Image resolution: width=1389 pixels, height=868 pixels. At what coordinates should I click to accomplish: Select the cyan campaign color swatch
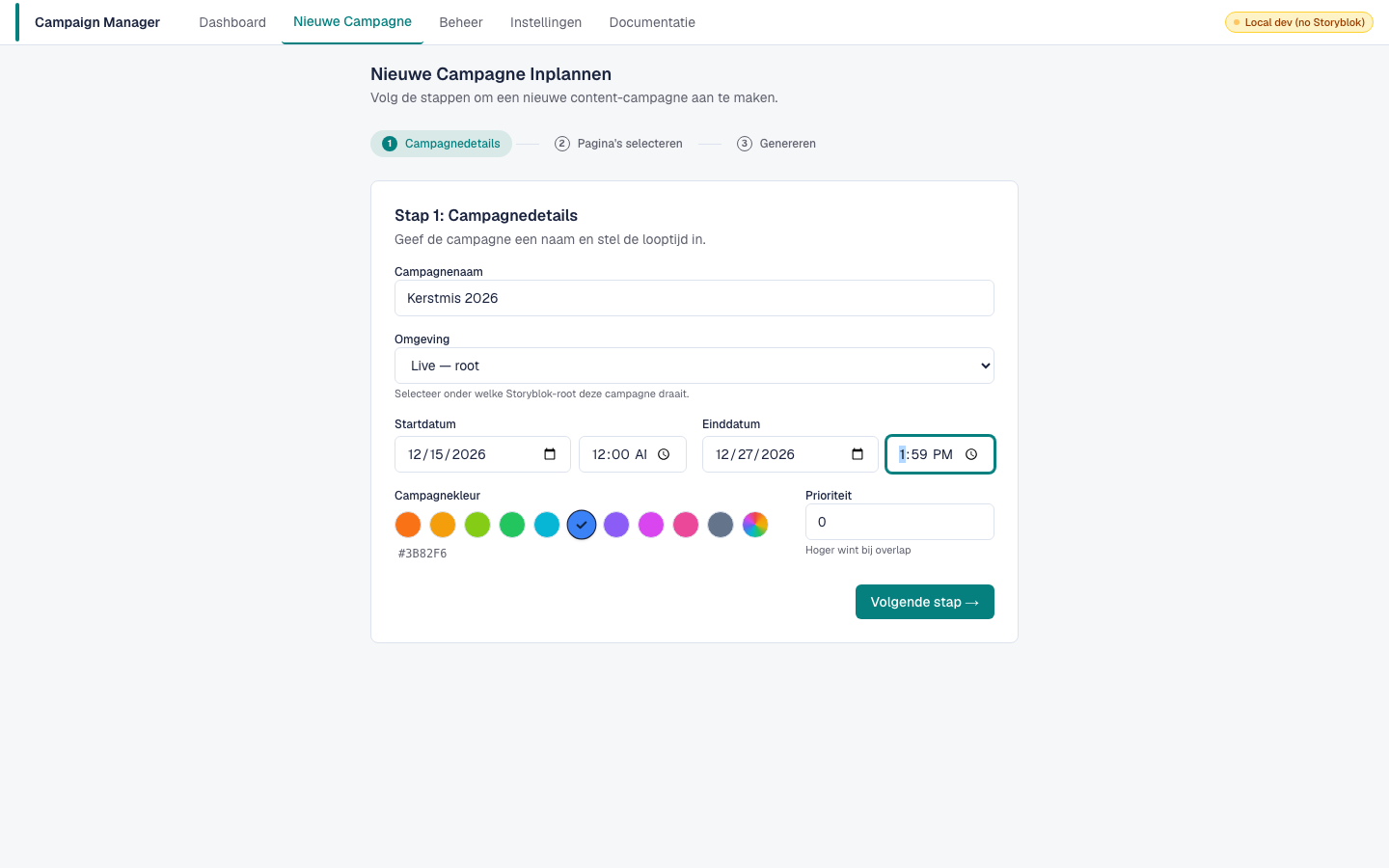click(x=547, y=525)
